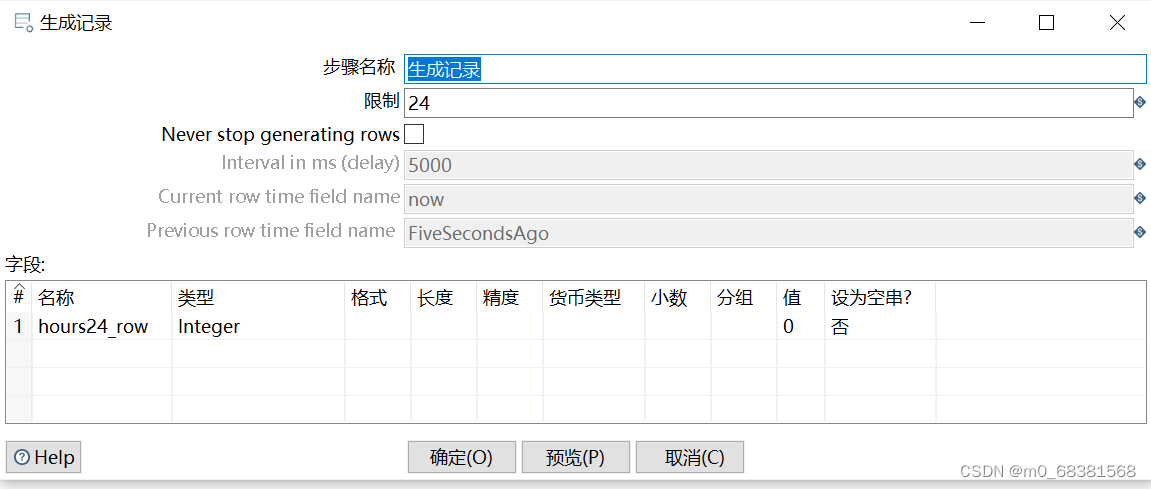
Task: Select the hours24_row name cell
Action: pos(102,326)
